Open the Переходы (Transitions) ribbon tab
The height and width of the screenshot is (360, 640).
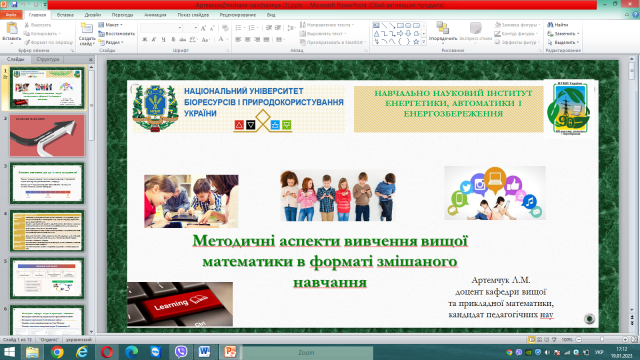point(122,15)
